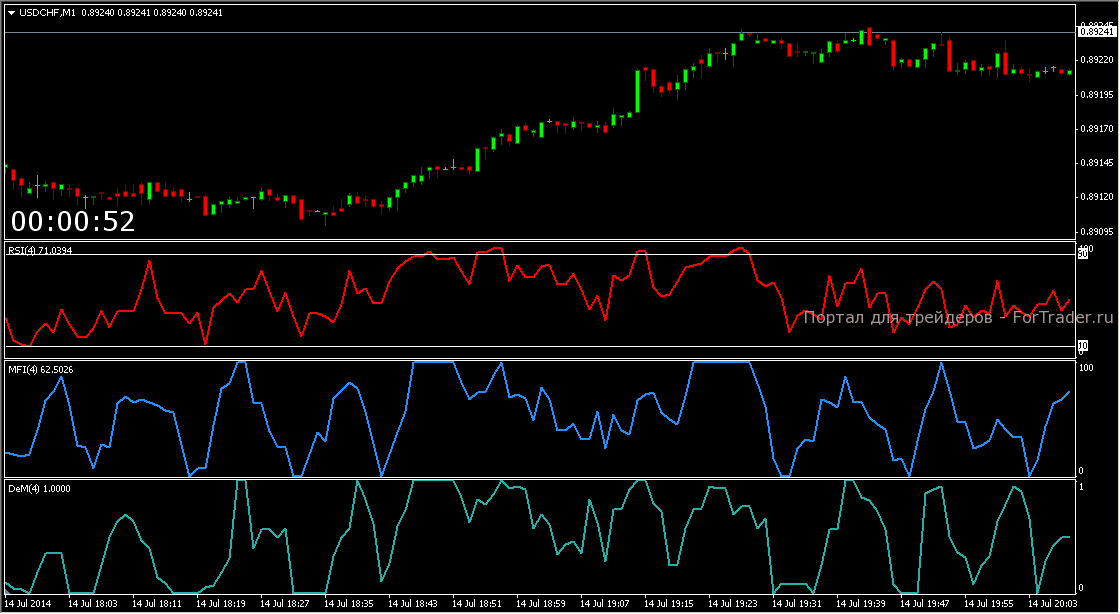This screenshot has height=614, width=1120.
Task: Click the 0.89120 price scale label
Action: 1096,197
